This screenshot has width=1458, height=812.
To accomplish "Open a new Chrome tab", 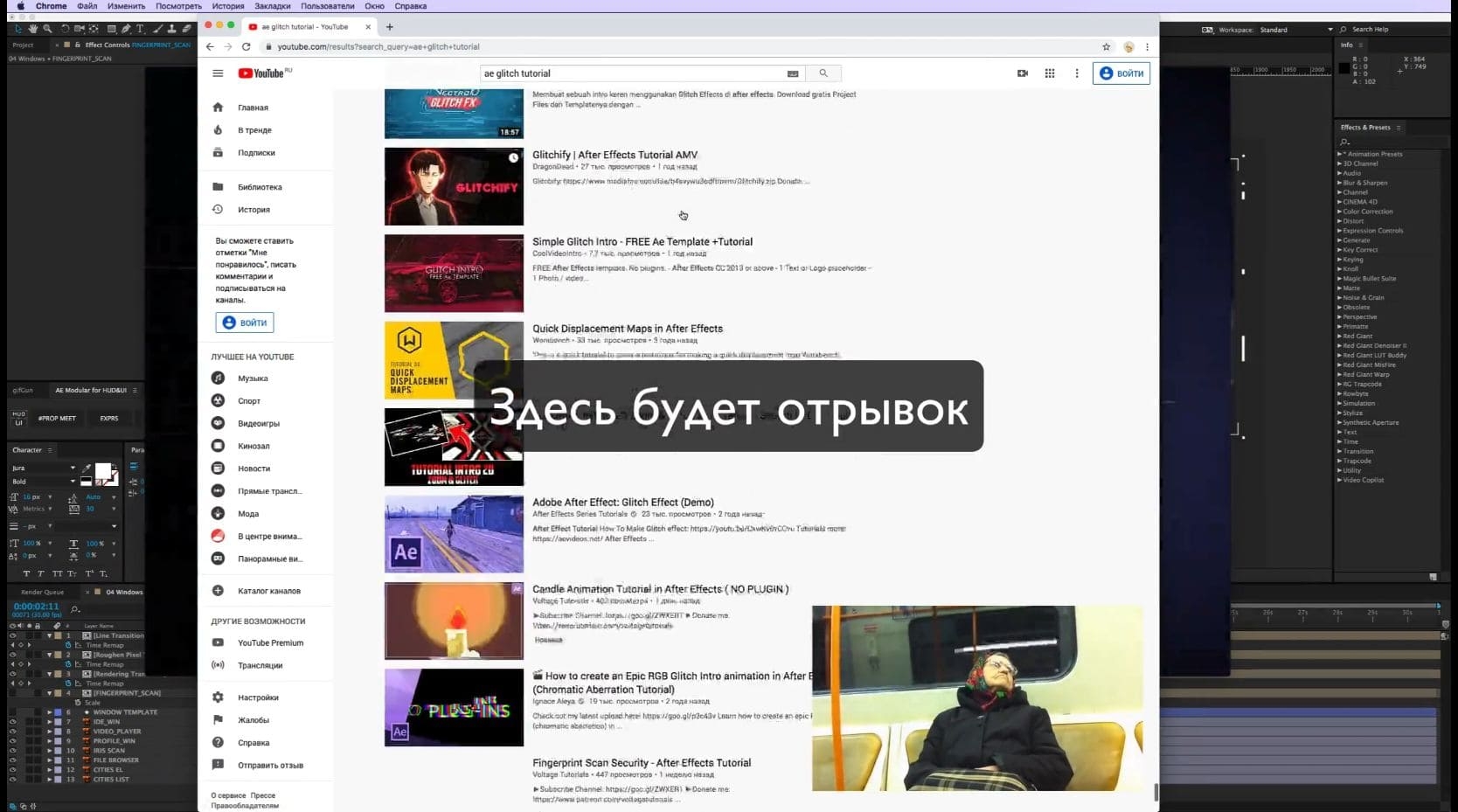I will tap(390, 27).
